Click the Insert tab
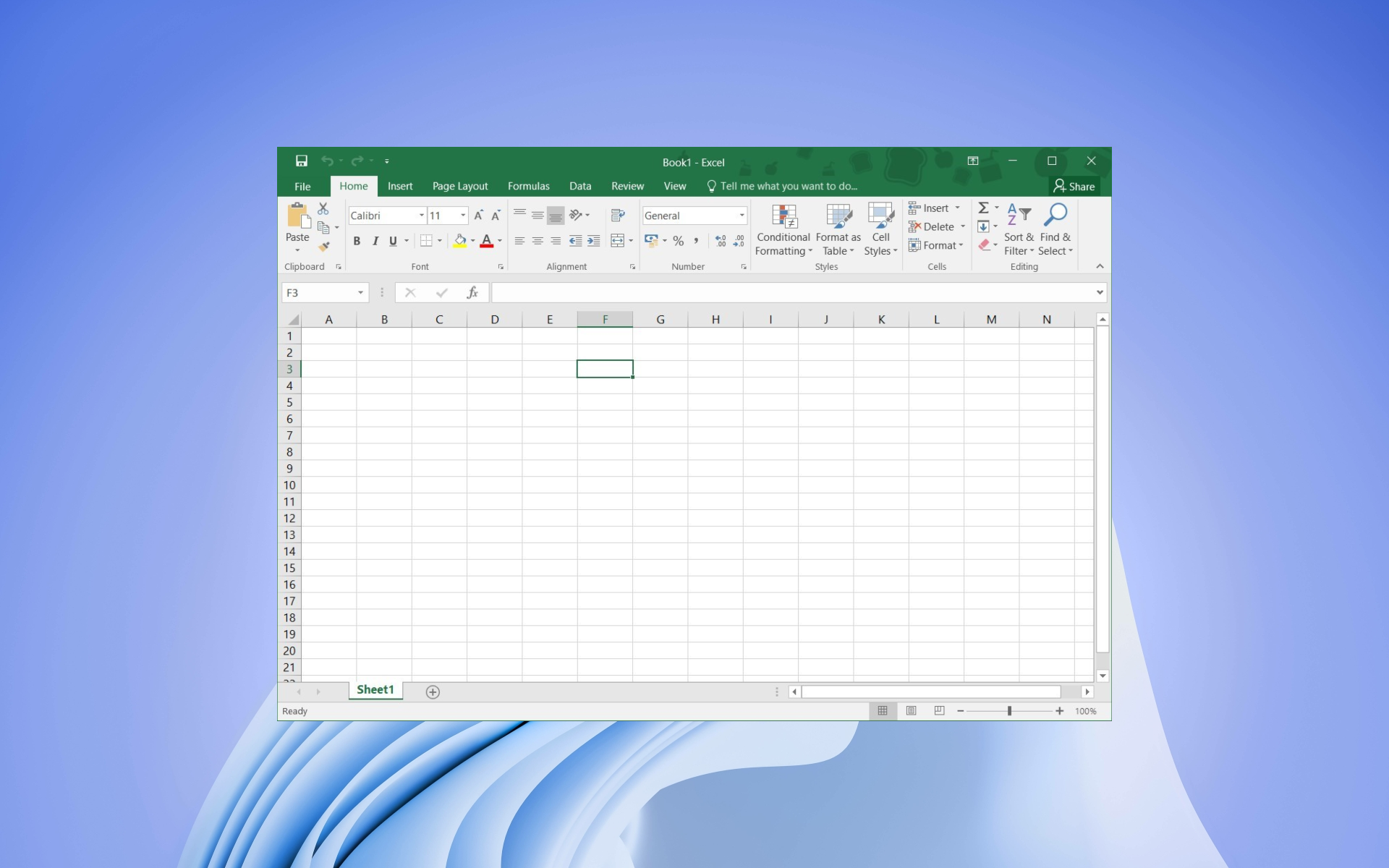1389x868 pixels. (x=399, y=186)
